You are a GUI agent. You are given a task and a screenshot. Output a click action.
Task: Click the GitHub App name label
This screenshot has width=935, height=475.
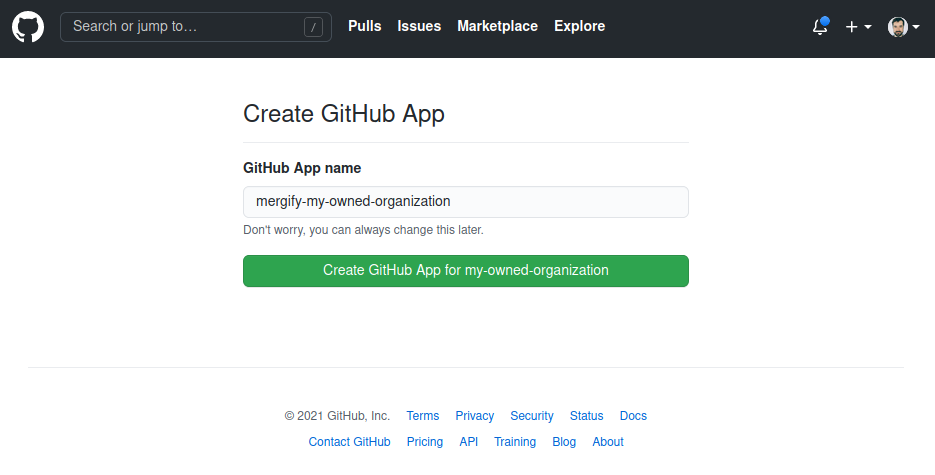(302, 168)
